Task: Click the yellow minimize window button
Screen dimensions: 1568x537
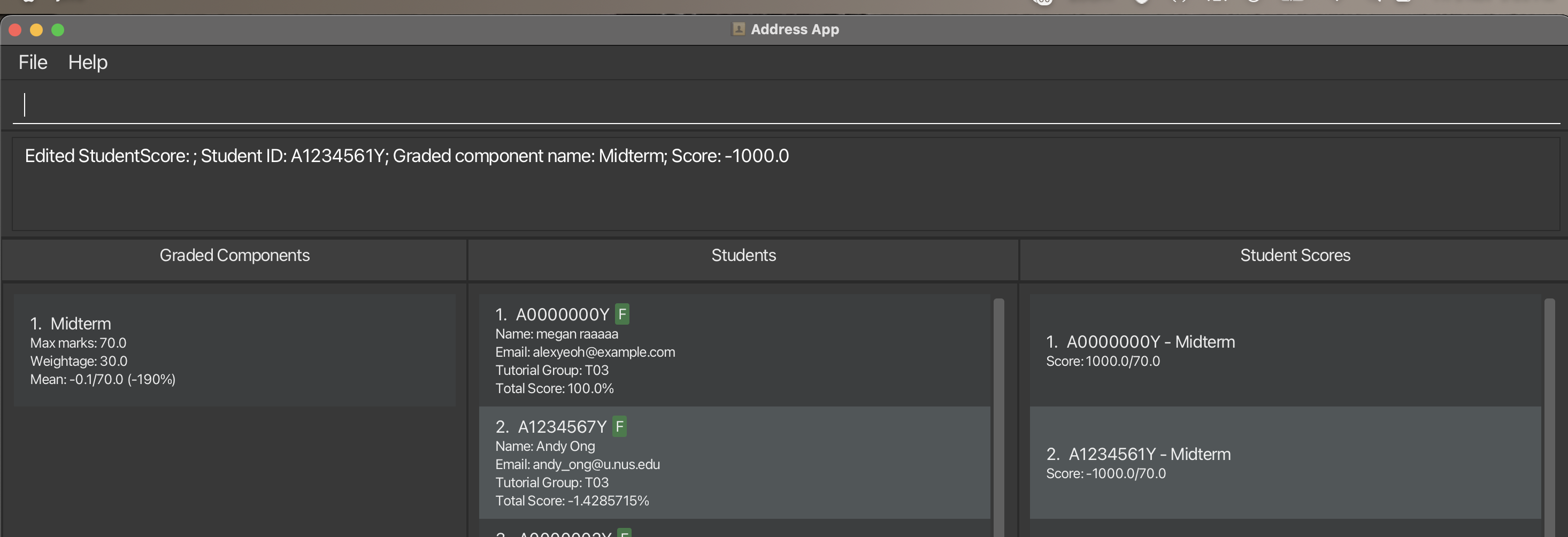Action: click(x=36, y=30)
